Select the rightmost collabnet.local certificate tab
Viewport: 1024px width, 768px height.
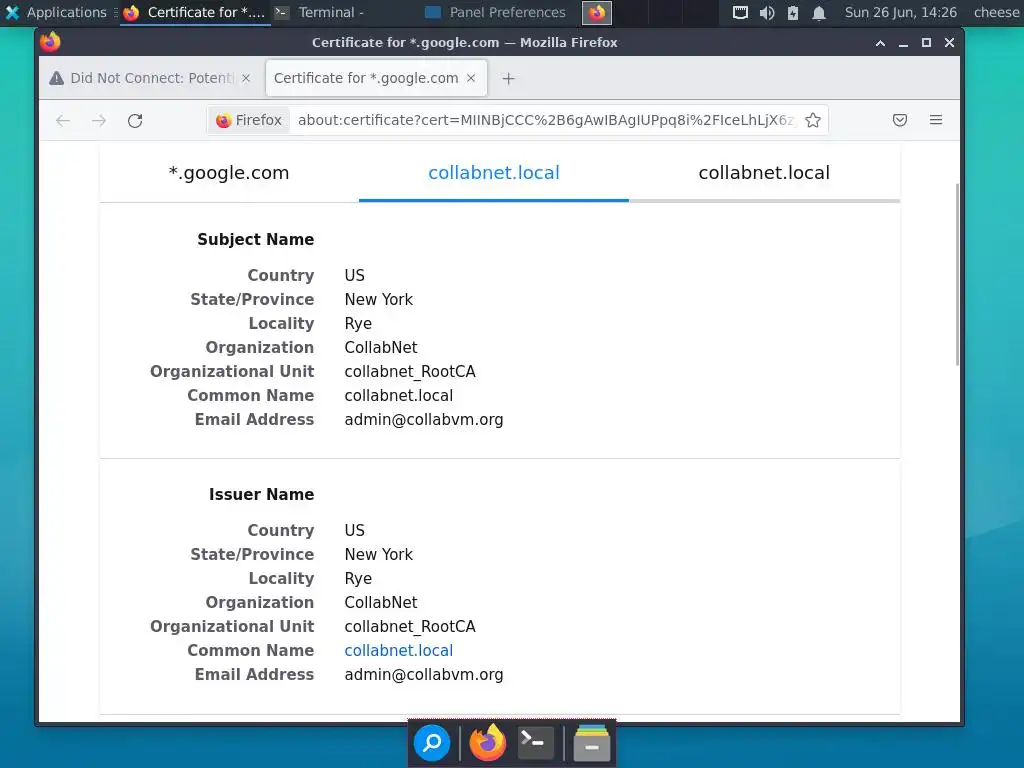coord(764,173)
